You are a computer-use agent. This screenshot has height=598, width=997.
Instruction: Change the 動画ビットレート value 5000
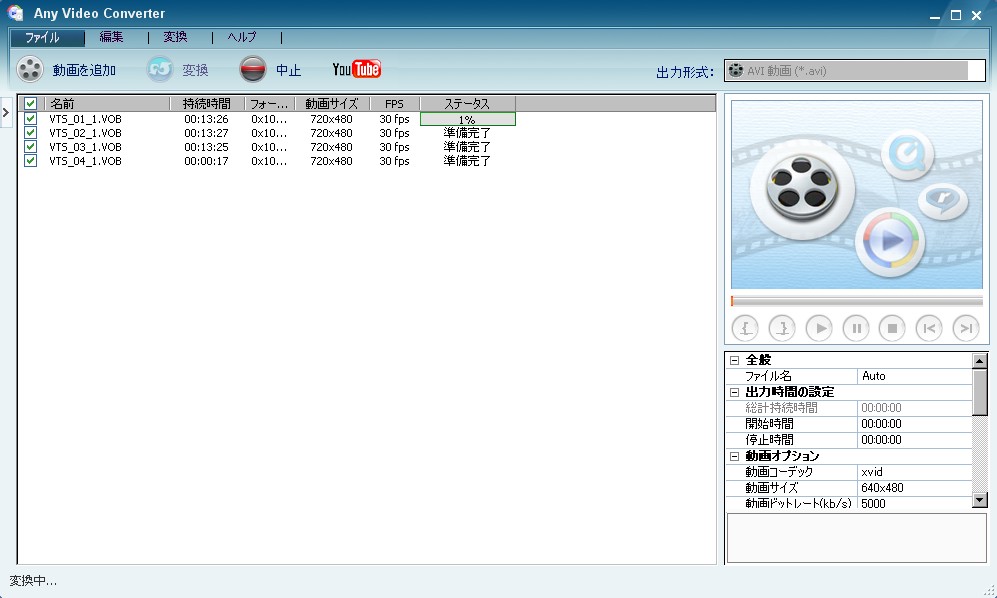pyautogui.click(x=915, y=503)
